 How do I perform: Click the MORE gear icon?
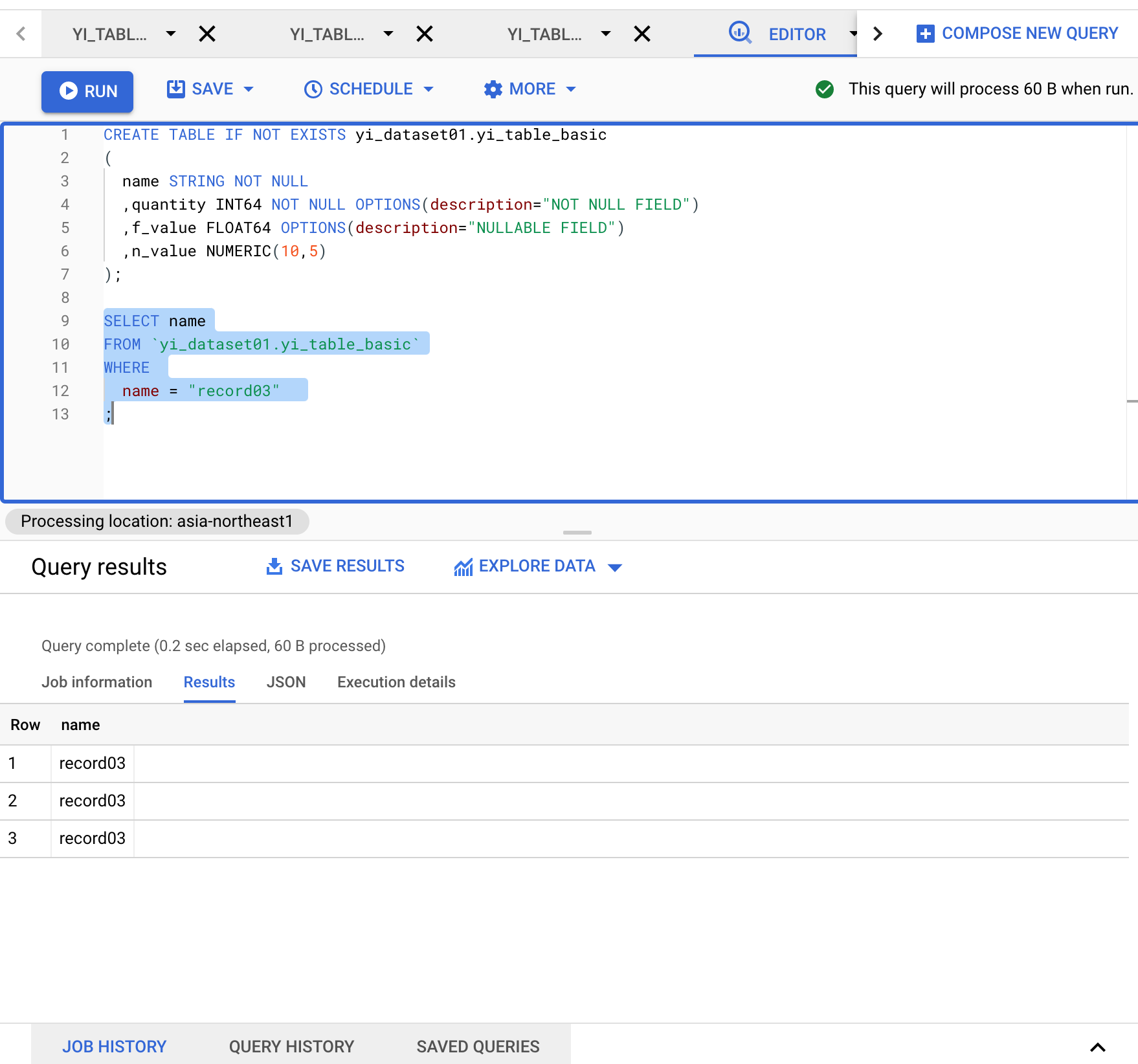pyautogui.click(x=493, y=89)
